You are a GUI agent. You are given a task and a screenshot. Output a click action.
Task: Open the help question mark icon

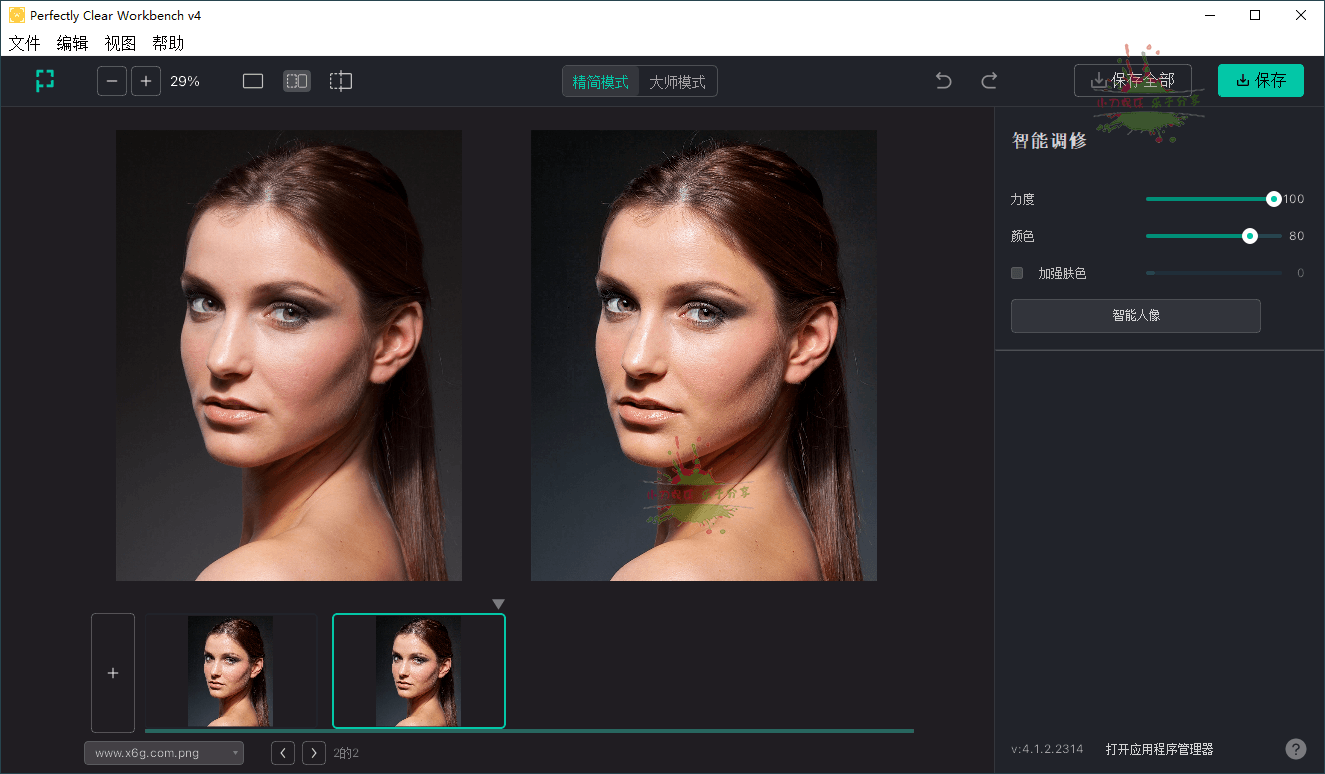coord(1295,749)
